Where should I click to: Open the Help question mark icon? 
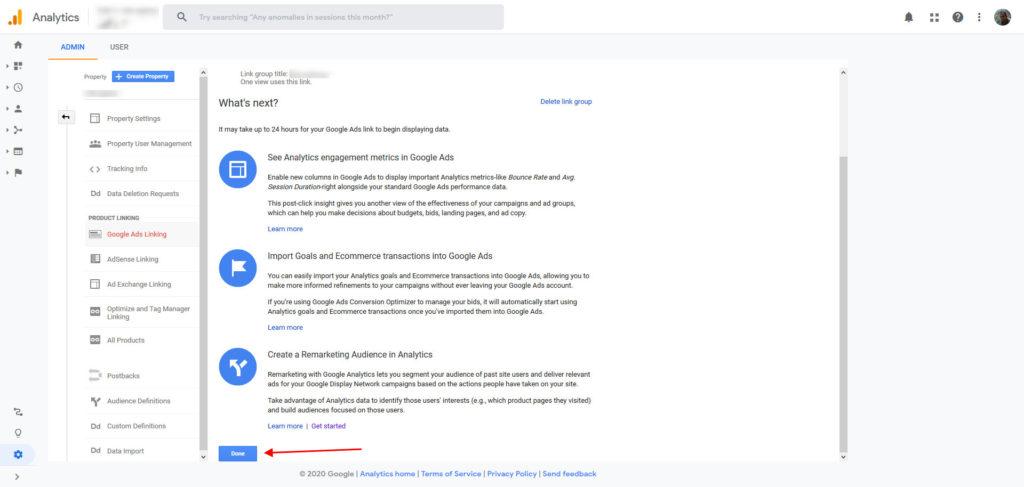(957, 18)
